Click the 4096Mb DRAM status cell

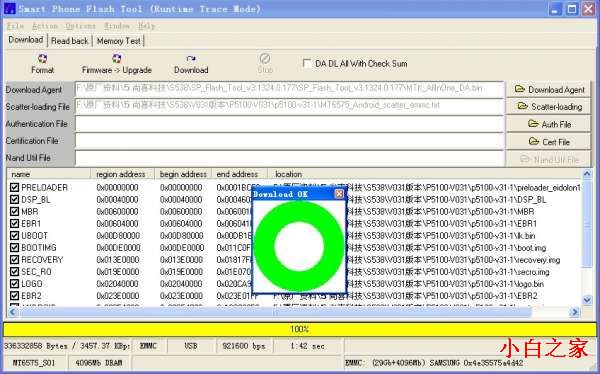[99, 363]
